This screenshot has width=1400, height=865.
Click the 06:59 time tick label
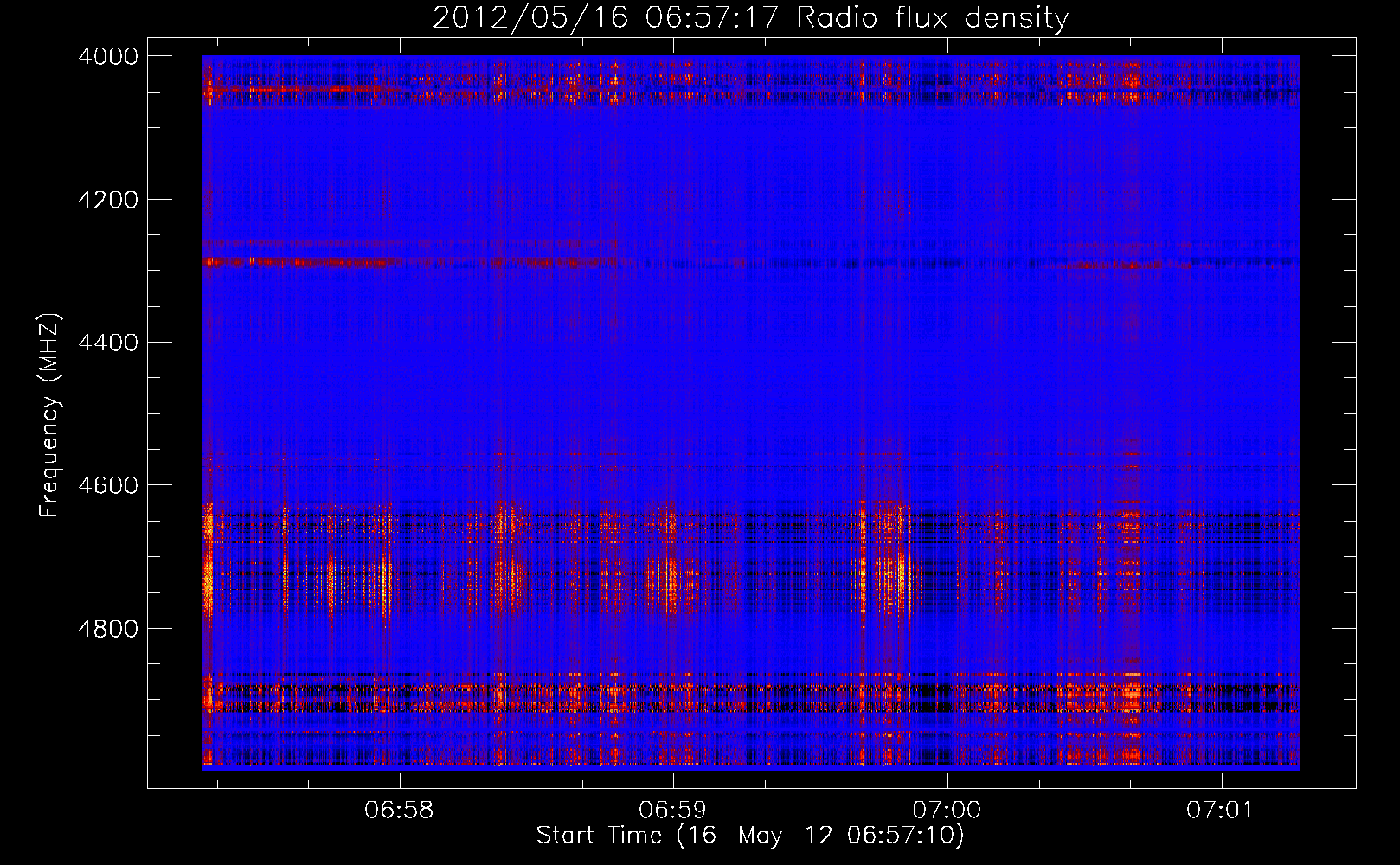point(672,811)
